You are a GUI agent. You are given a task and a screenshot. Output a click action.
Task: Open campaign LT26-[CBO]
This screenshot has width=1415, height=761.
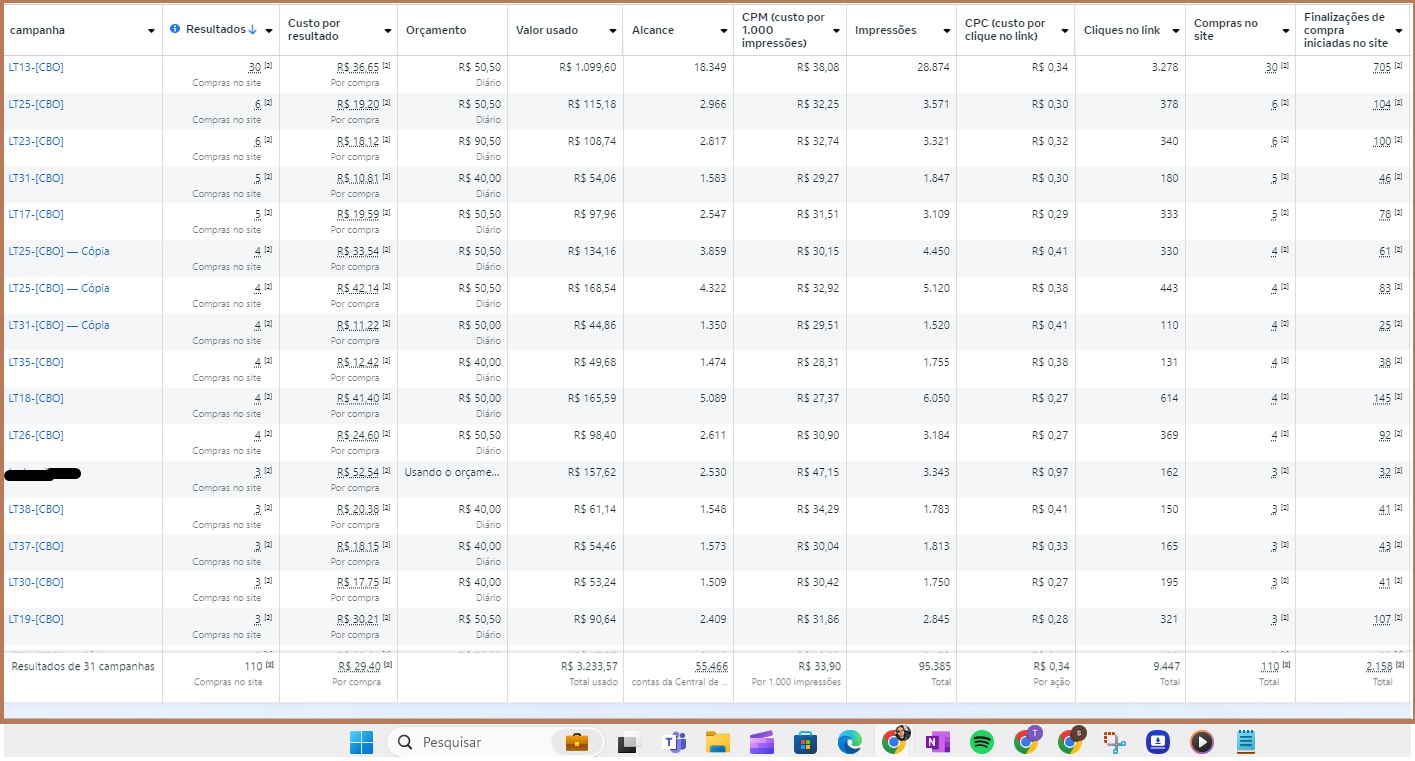click(x=36, y=435)
